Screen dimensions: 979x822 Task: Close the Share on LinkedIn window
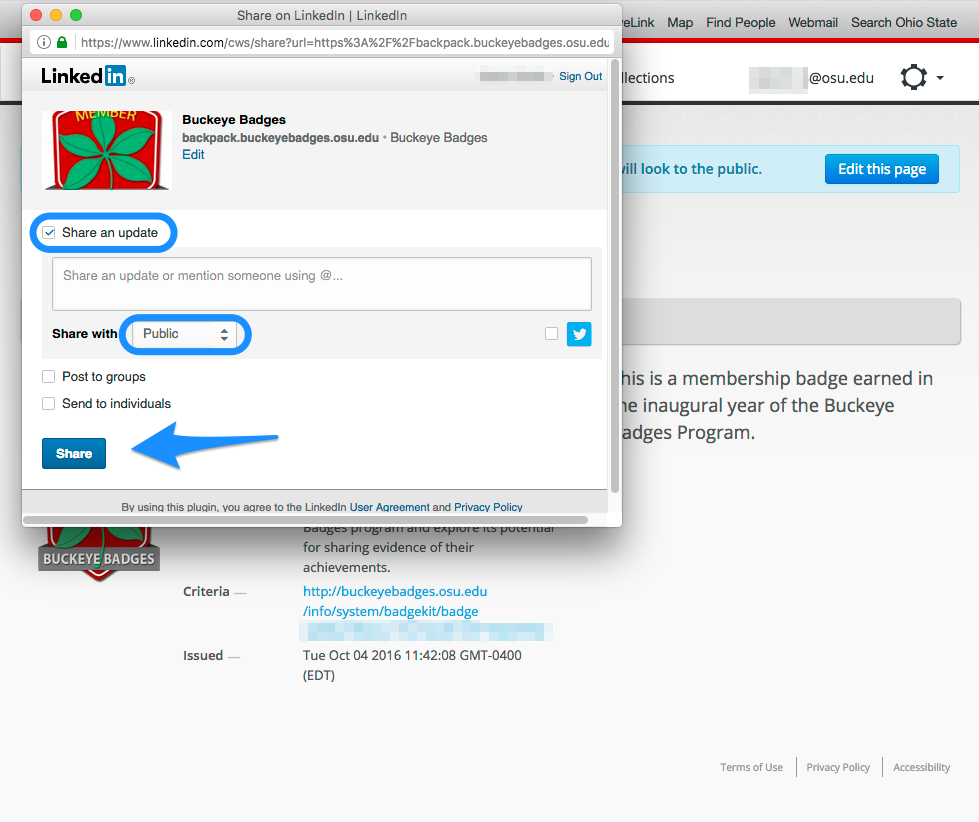(36, 15)
